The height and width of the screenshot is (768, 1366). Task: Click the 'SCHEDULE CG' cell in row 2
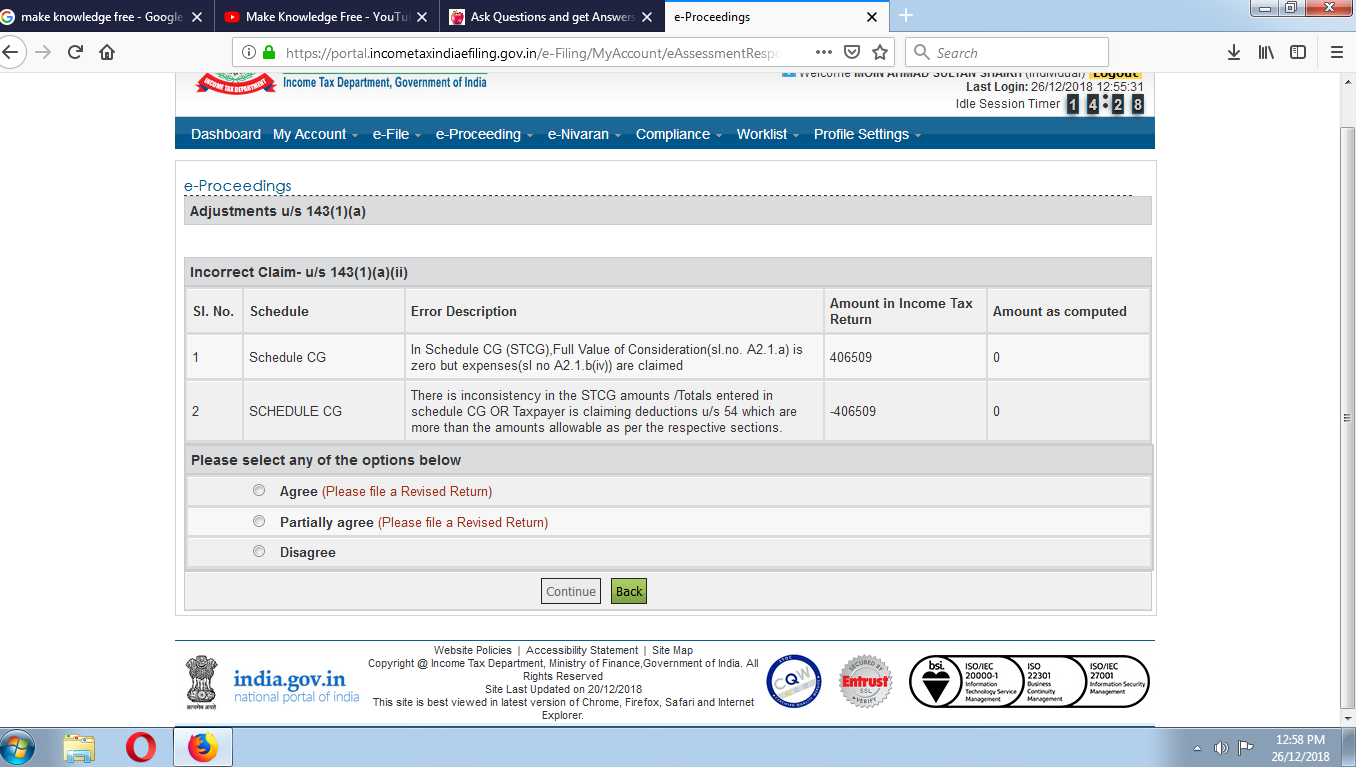[x=324, y=411]
